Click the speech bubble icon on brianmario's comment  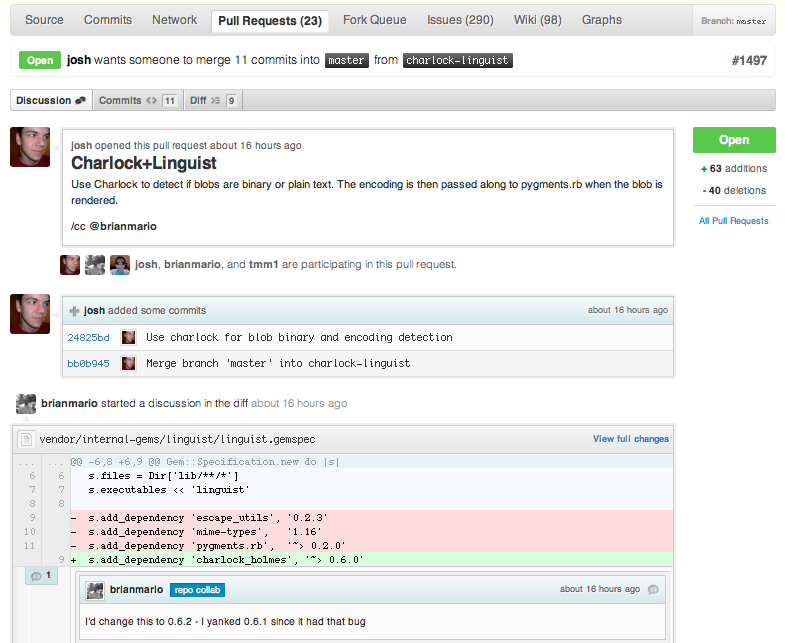653,589
